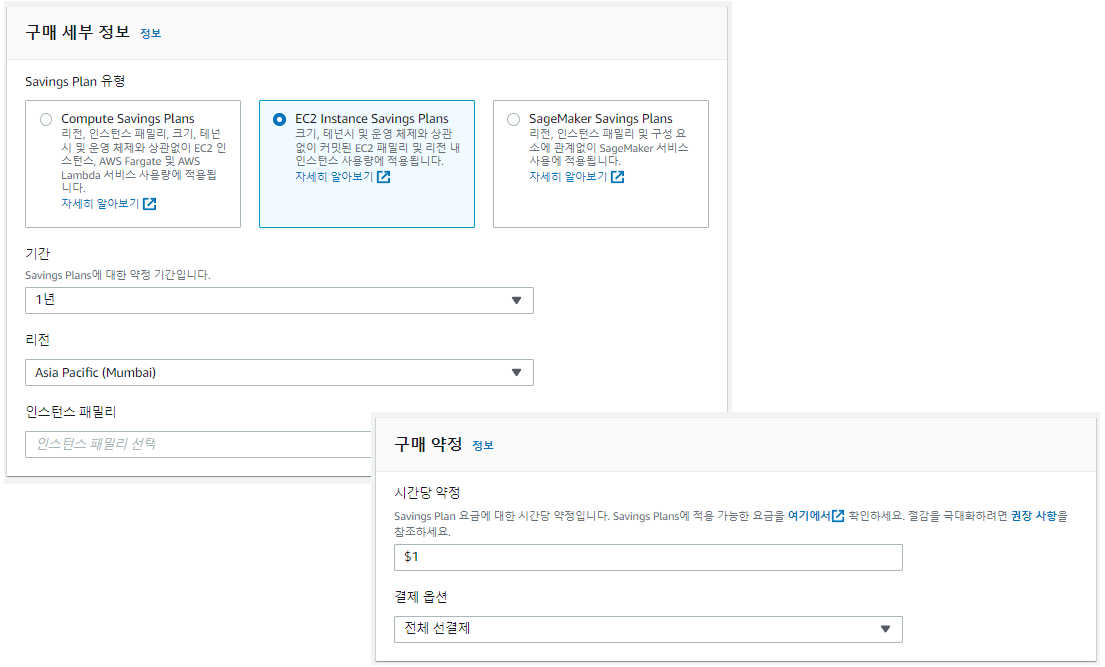Click the 구매 약정 heading text
1105x667 pixels.
click(428, 444)
